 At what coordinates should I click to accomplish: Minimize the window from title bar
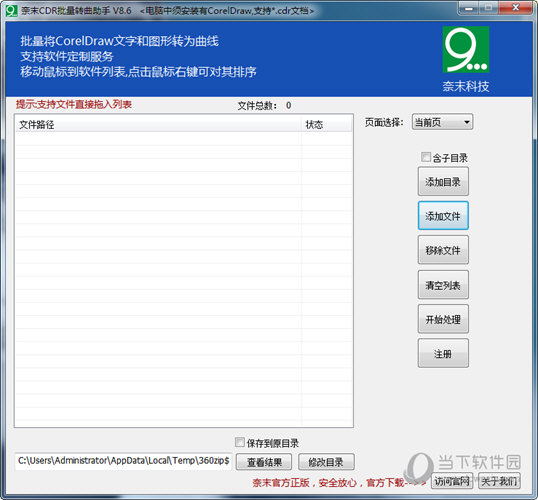coord(469,8)
